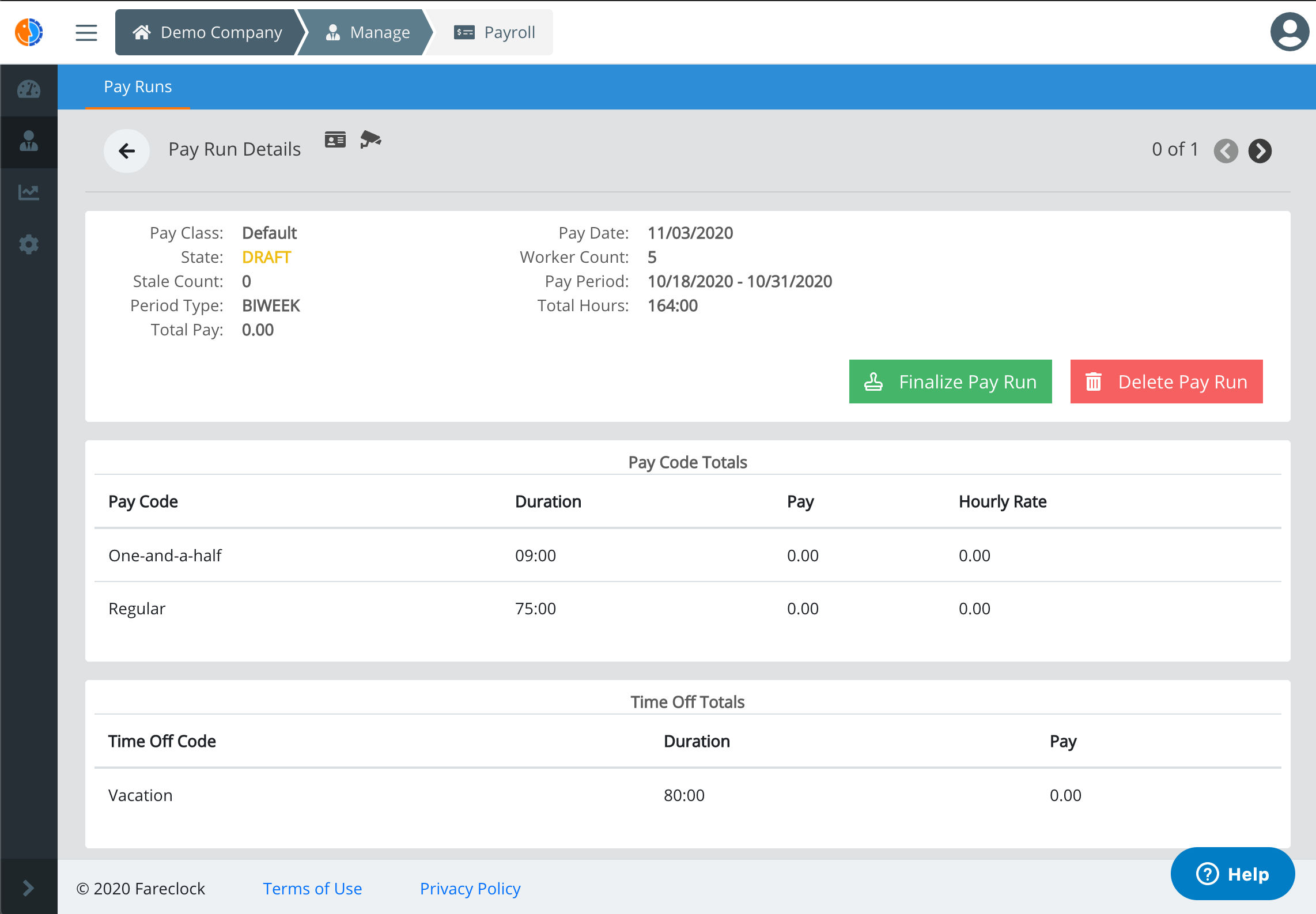
Task: Expand the sidebar with bottom chevron
Action: tap(28, 887)
